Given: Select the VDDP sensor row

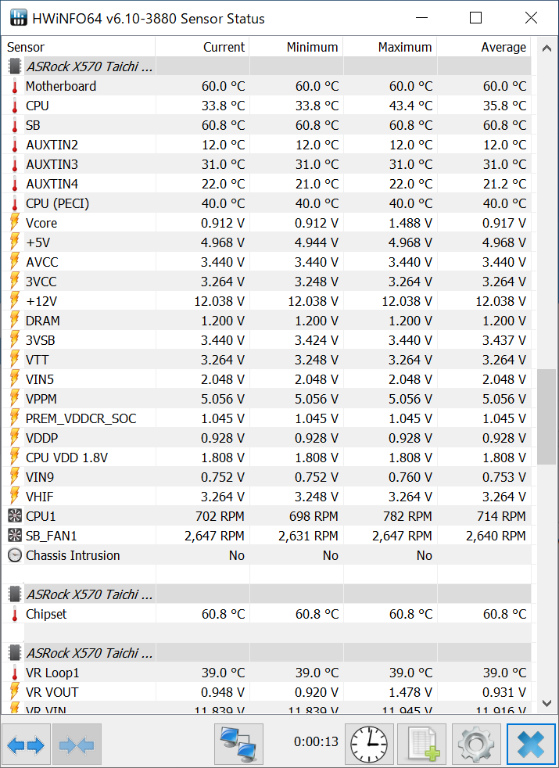Looking at the screenshot, I should 267,438.
